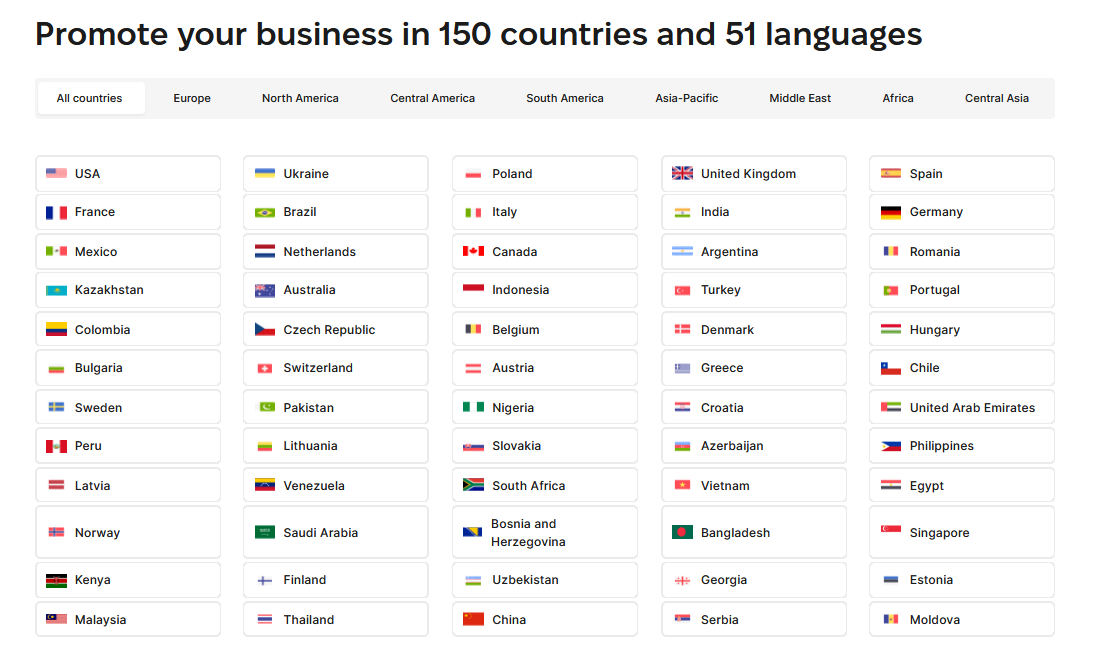This screenshot has height=655, width=1102.
Task: Click the Kenya flag icon
Action: [x=56, y=580]
